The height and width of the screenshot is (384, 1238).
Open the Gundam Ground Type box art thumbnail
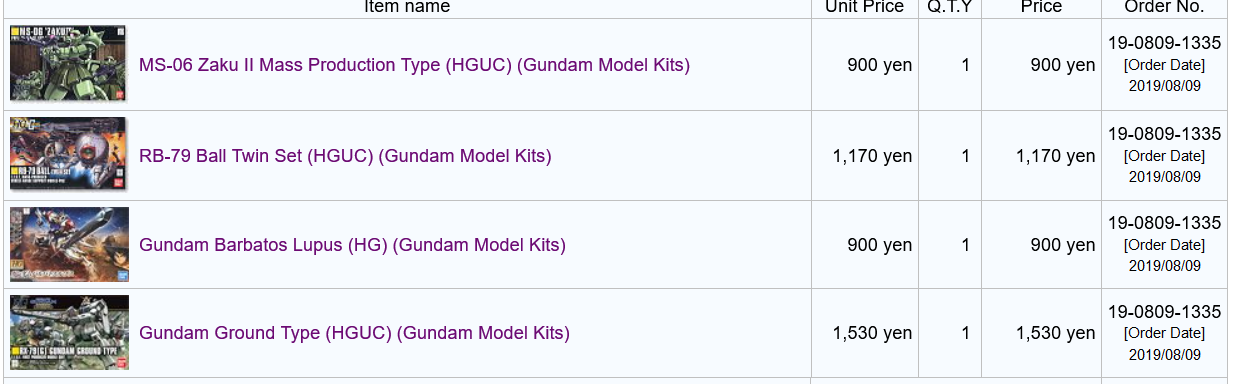(x=69, y=333)
